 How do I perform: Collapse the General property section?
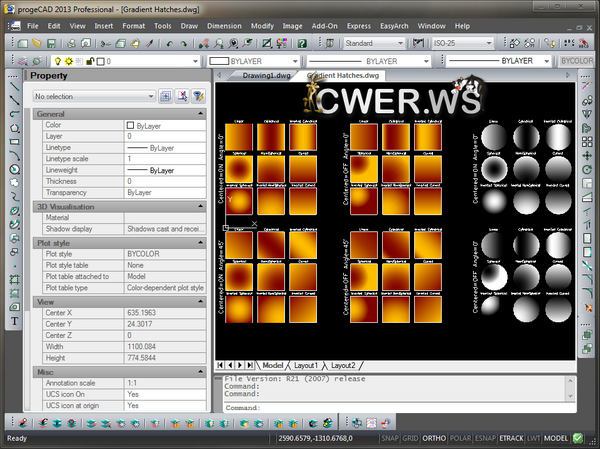200,114
